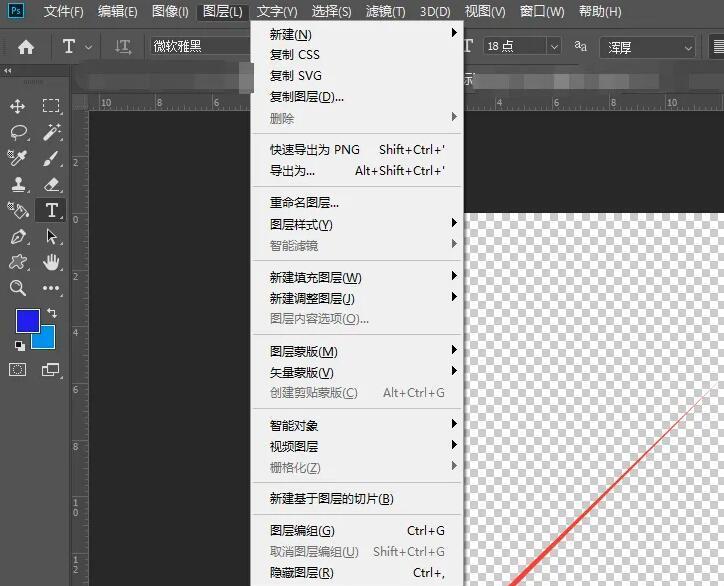This screenshot has width=724, height=586.
Task: Select the Rectangular Marquee tool
Action: (x=51, y=106)
